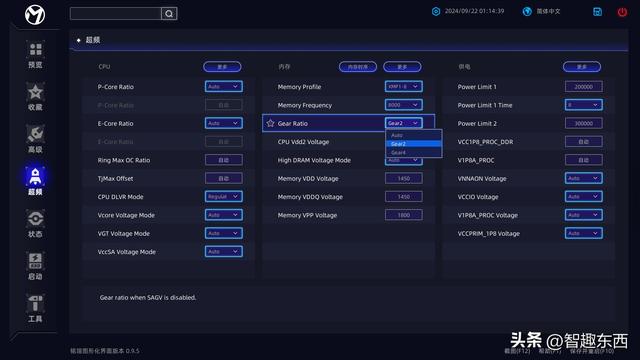Image resolution: width=640 pixels, height=360 pixels.
Task: Open the Memory Frequency dropdown
Action: (x=404, y=105)
